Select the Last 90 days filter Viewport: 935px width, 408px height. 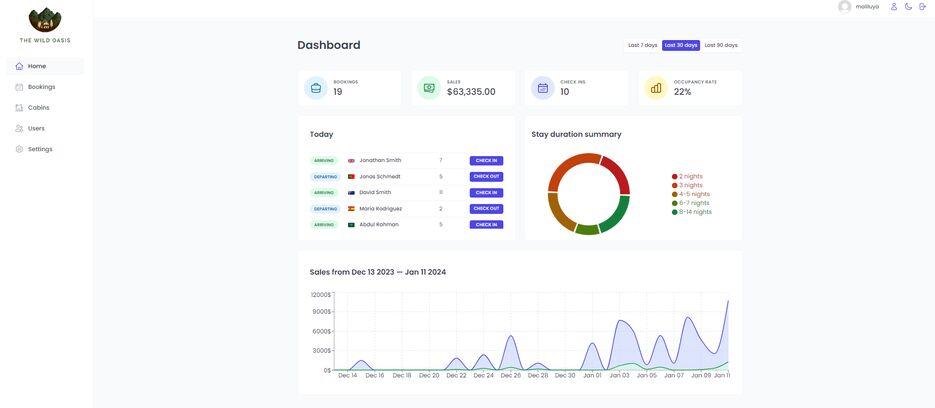(x=721, y=45)
